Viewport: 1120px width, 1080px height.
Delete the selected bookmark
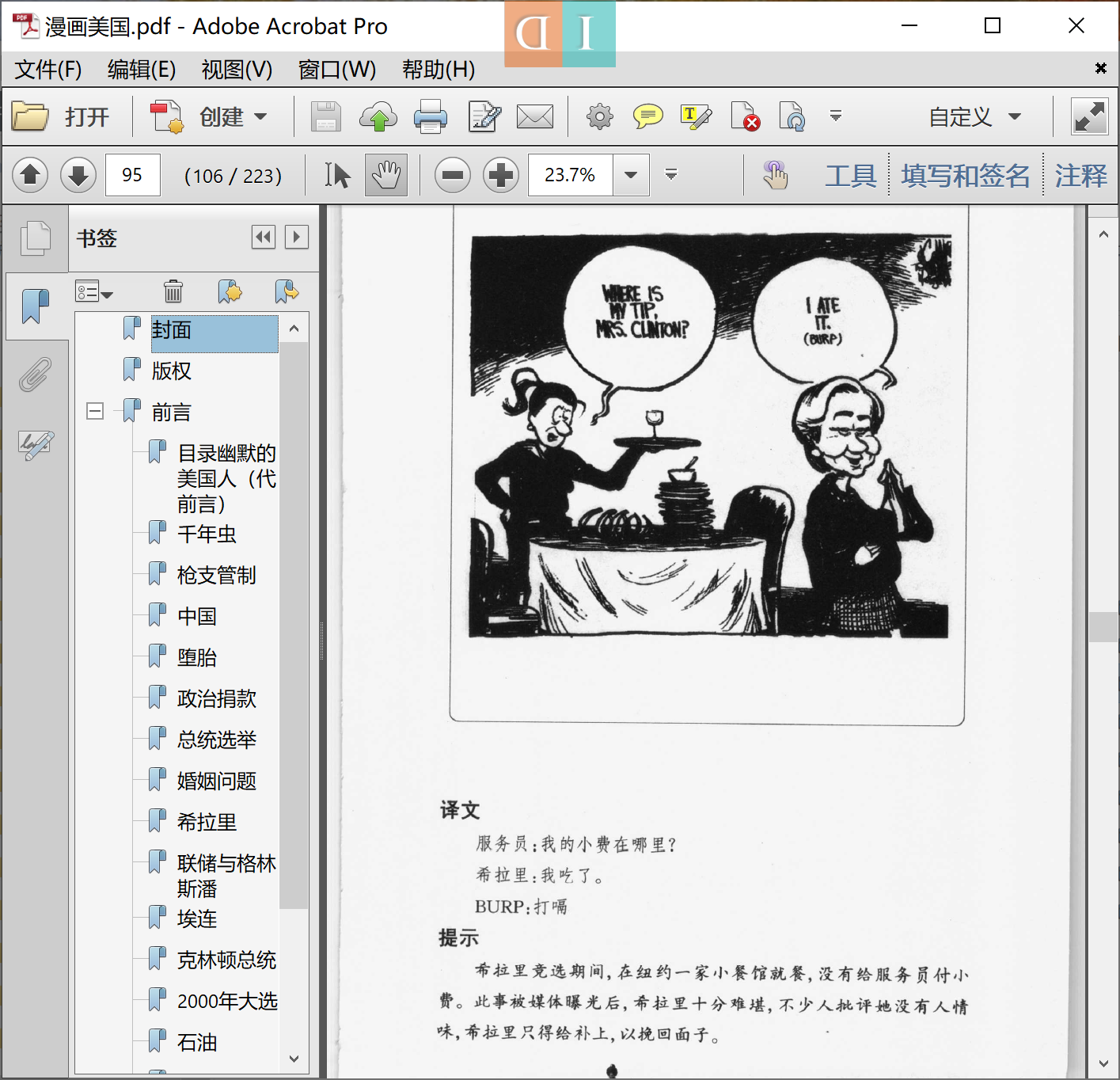coord(173,291)
